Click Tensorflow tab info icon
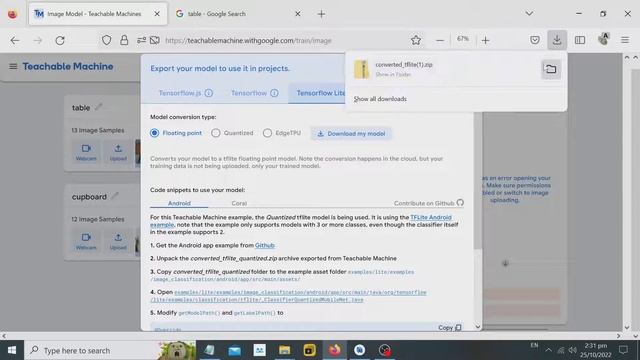Image resolution: width=640 pixels, height=360 pixels. coord(274,93)
